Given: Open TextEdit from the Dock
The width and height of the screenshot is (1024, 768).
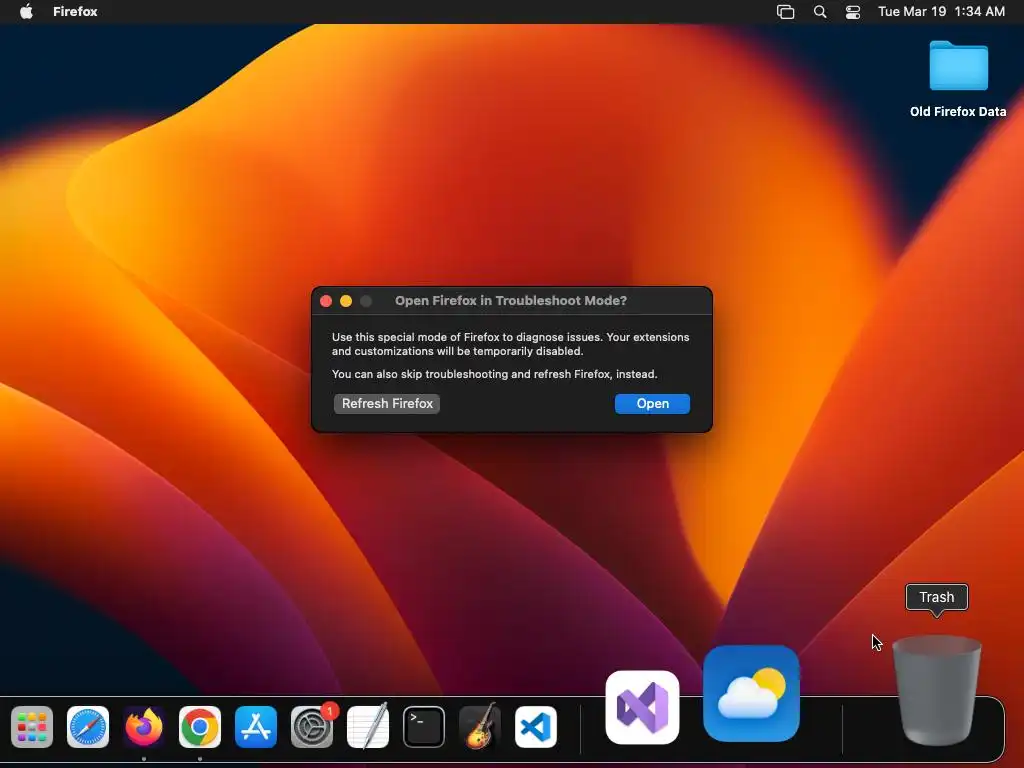Looking at the screenshot, I should pyautogui.click(x=368, y=727).
